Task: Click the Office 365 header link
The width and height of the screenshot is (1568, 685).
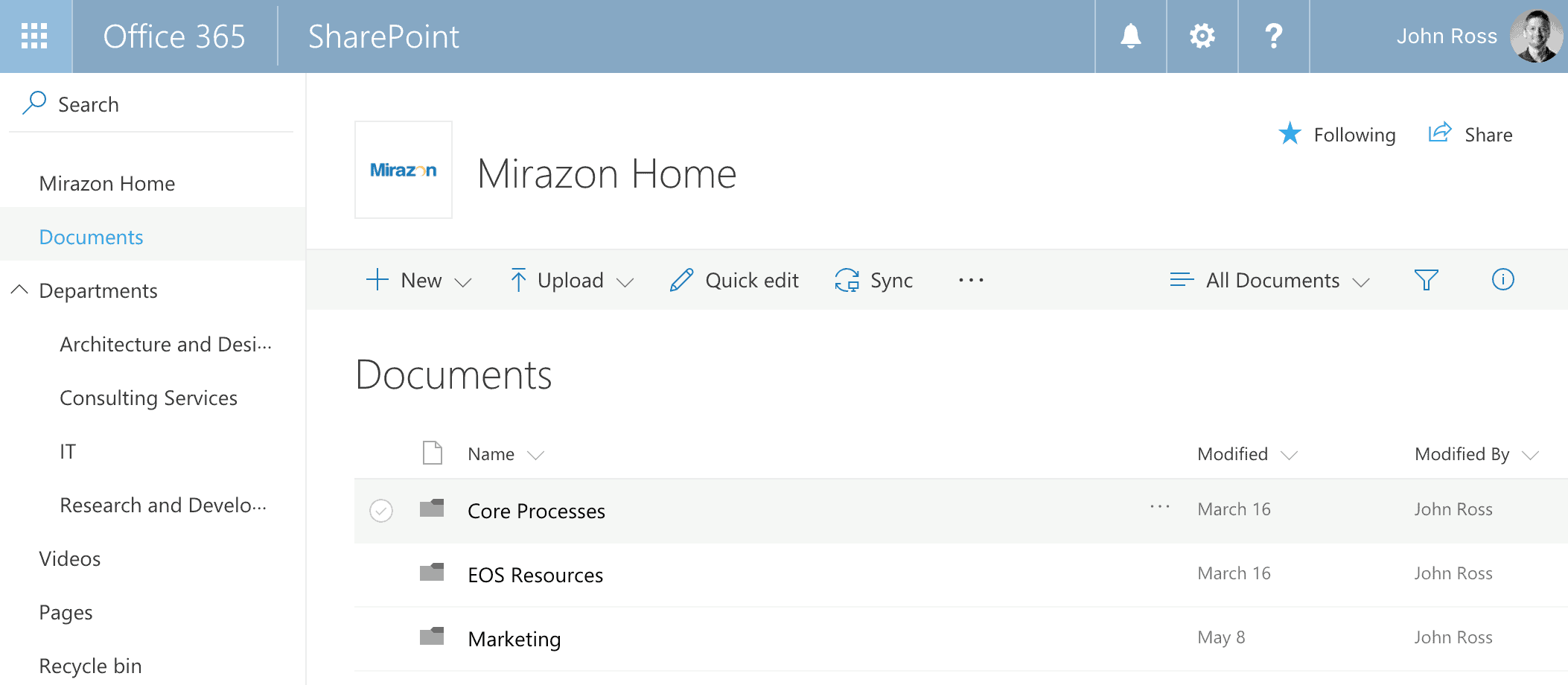Action: click(174, 36)
